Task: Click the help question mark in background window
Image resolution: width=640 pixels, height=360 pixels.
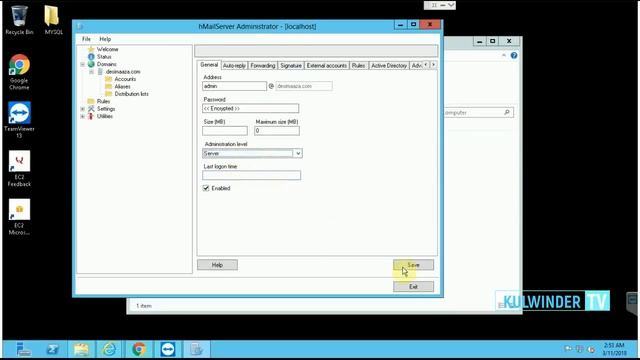Action: pos(514,56)
